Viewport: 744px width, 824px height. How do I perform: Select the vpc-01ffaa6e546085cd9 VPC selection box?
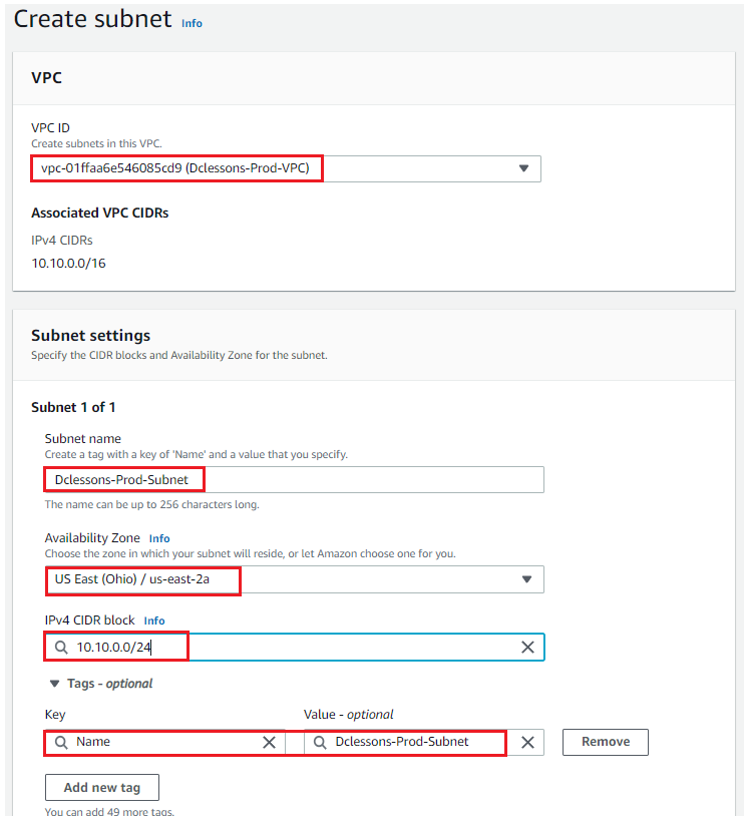click(x=286, y=168)
